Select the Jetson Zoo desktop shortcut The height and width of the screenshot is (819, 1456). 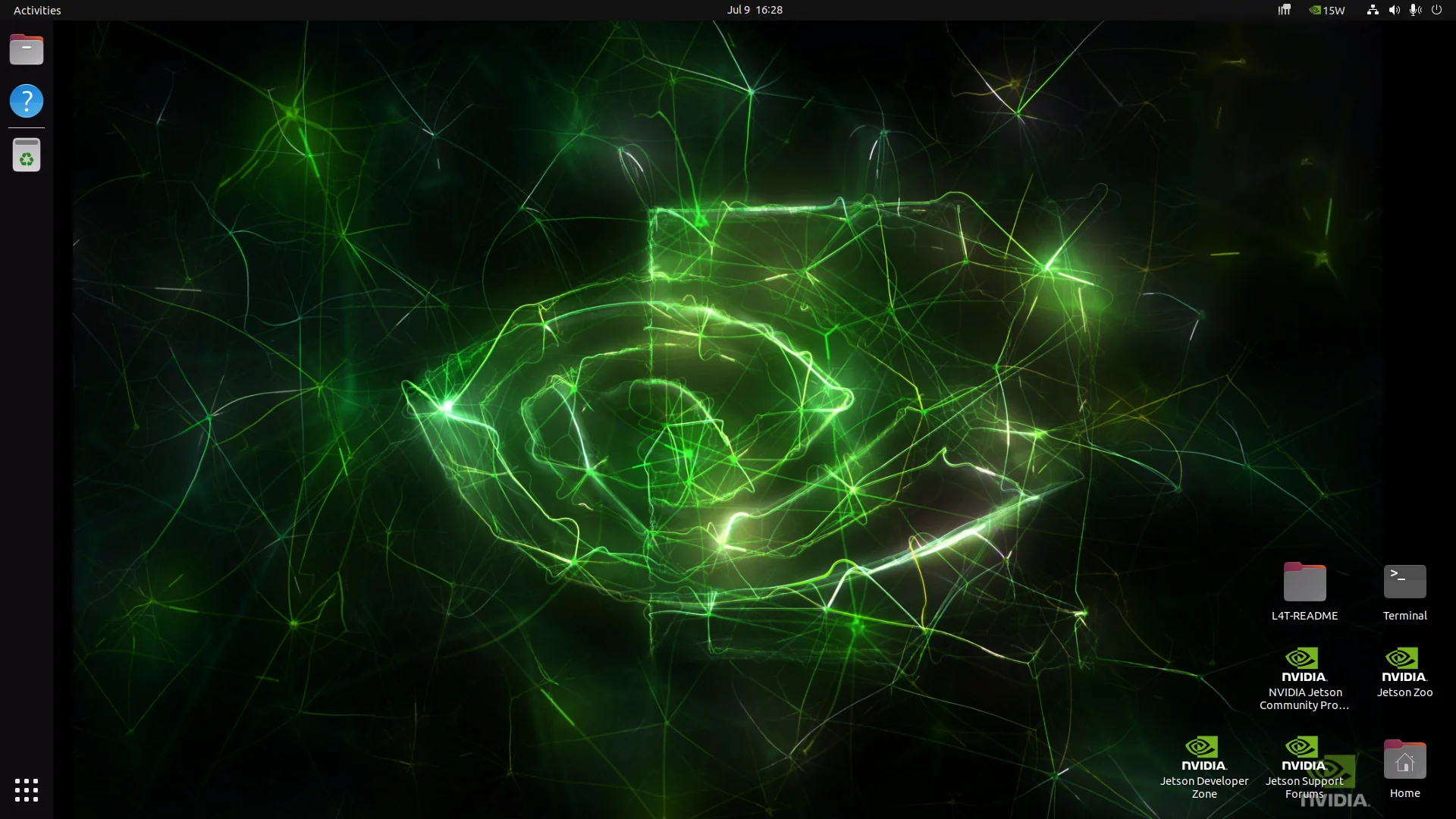[x=1404, y=672]
